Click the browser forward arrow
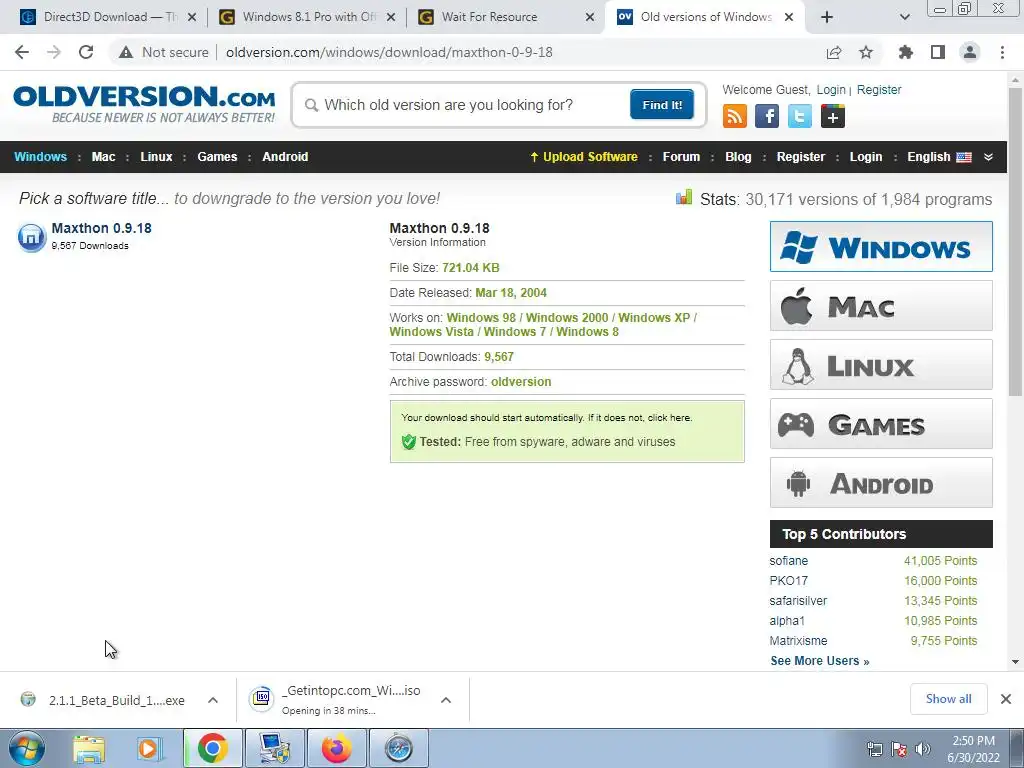This screenshot has height=768, width=1024. pyautogui.click(x=54, y=52)
